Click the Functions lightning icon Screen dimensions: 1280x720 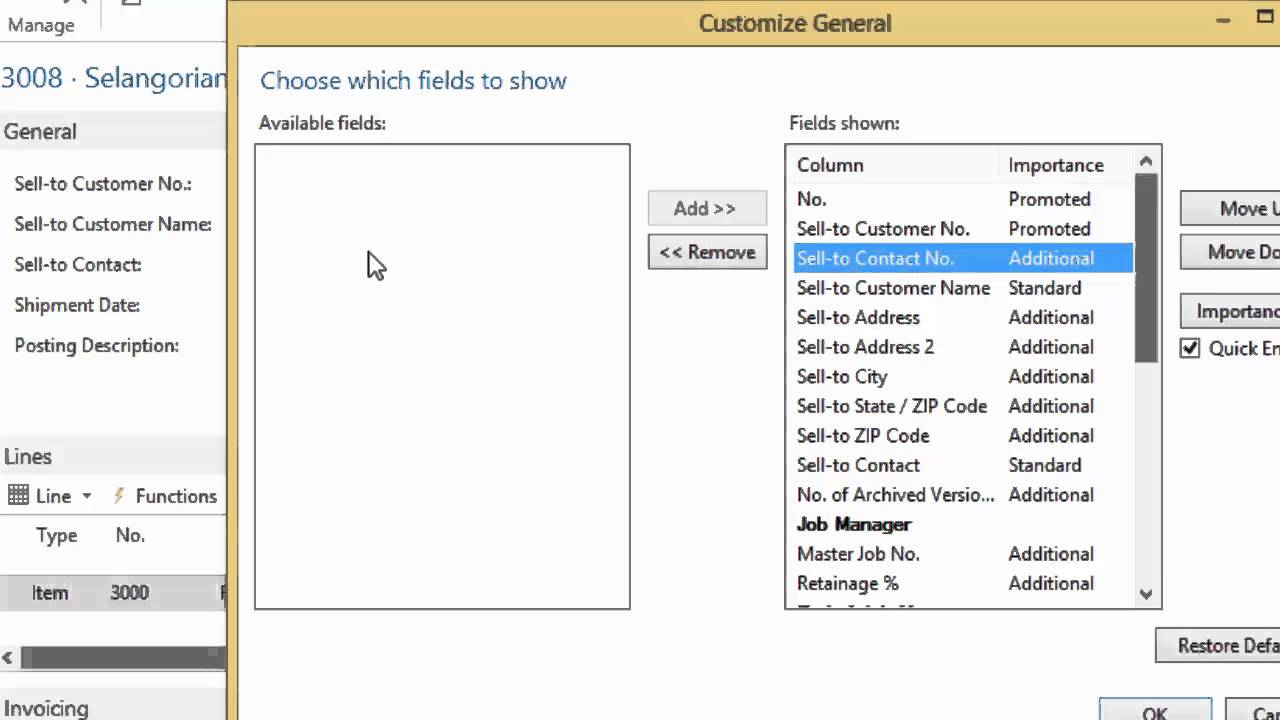[119, 495]
